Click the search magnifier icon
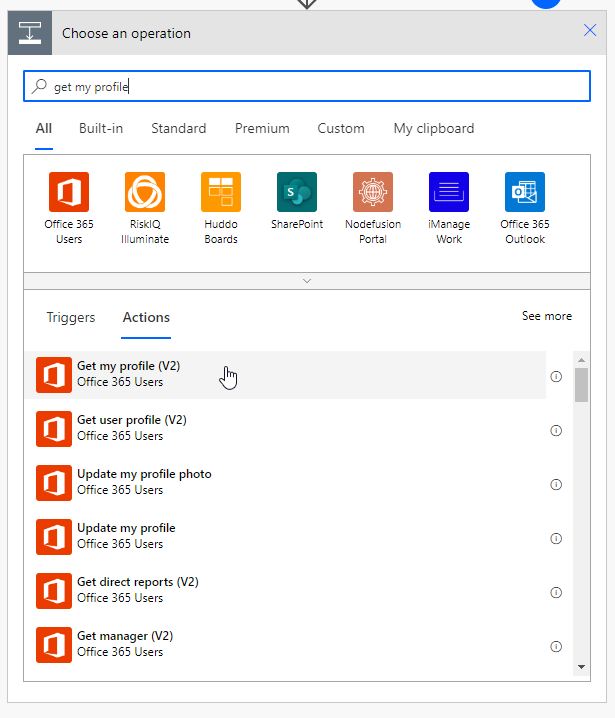 coord(39,86)
